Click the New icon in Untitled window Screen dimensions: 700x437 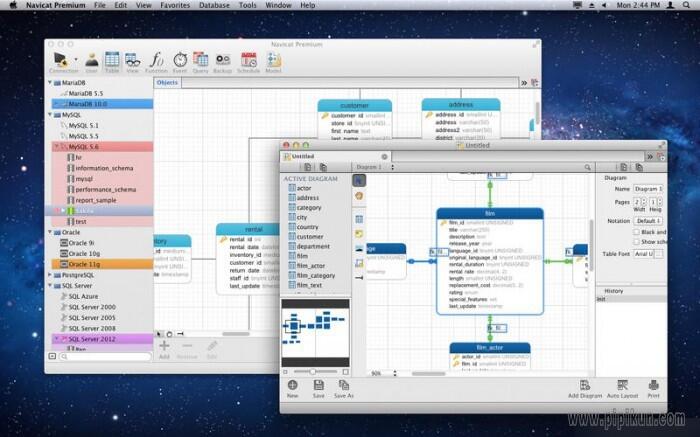tap(293, 385)
